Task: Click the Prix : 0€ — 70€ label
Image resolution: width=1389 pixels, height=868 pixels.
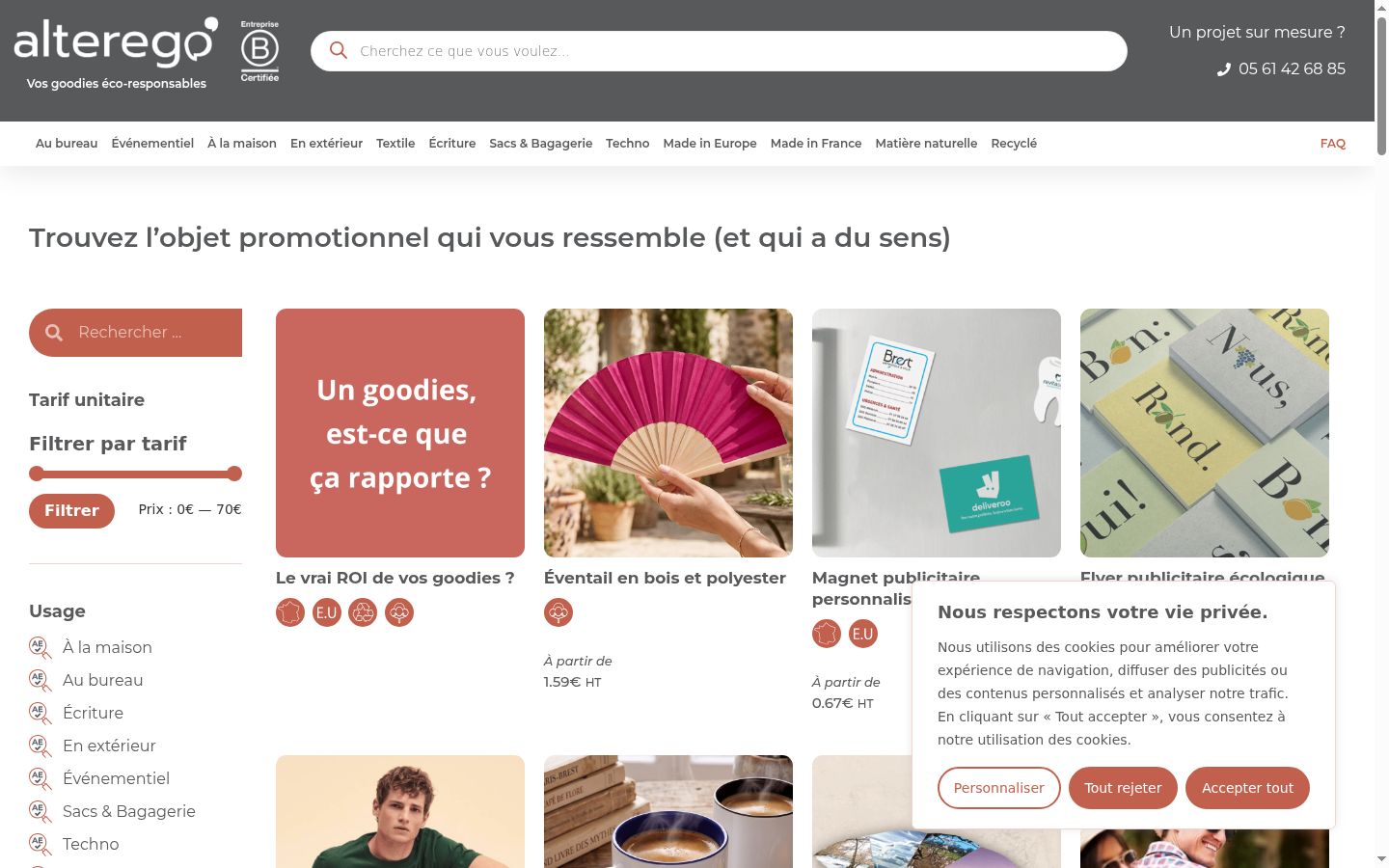Action: click(190, 509)
